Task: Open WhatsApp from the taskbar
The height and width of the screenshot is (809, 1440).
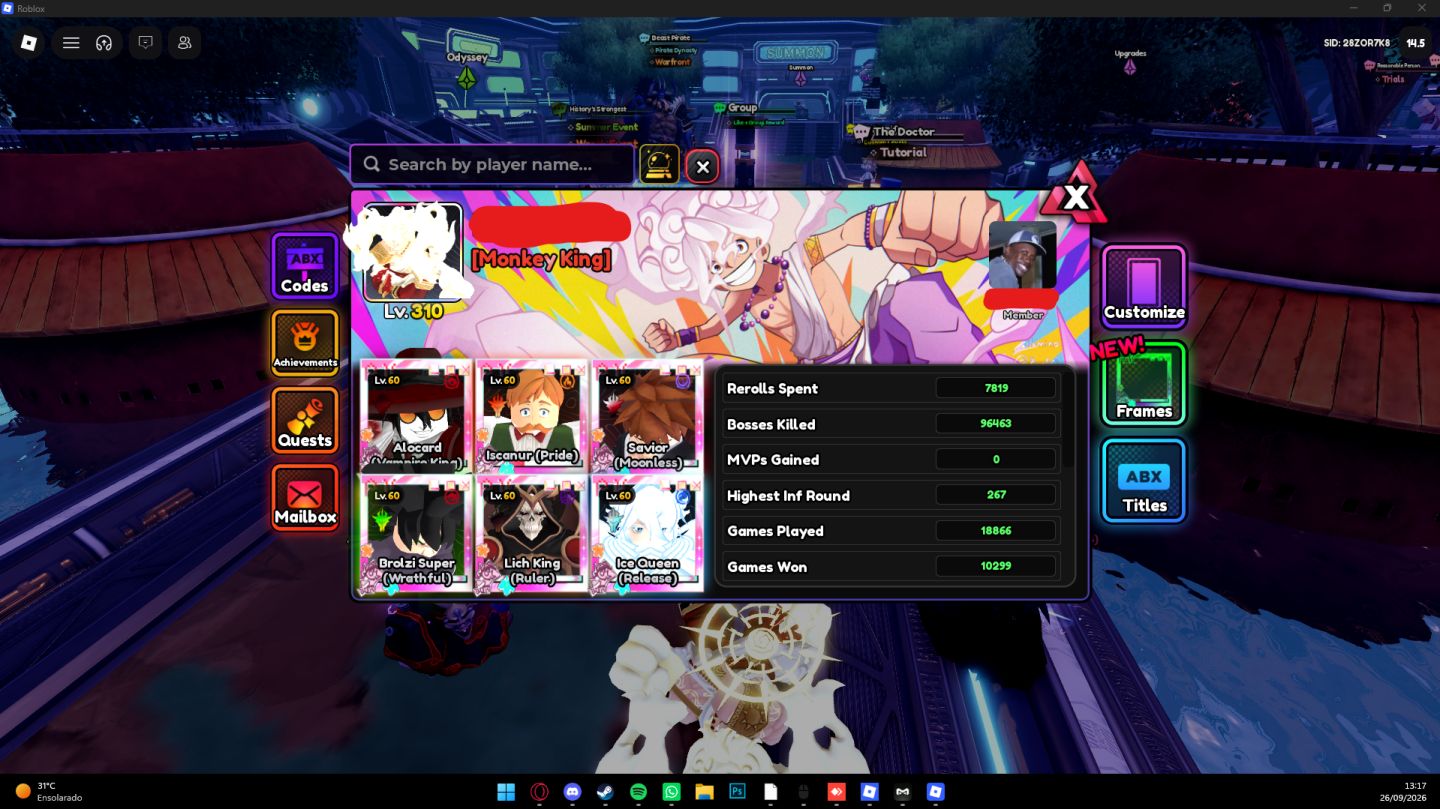Action: (671, 792)
